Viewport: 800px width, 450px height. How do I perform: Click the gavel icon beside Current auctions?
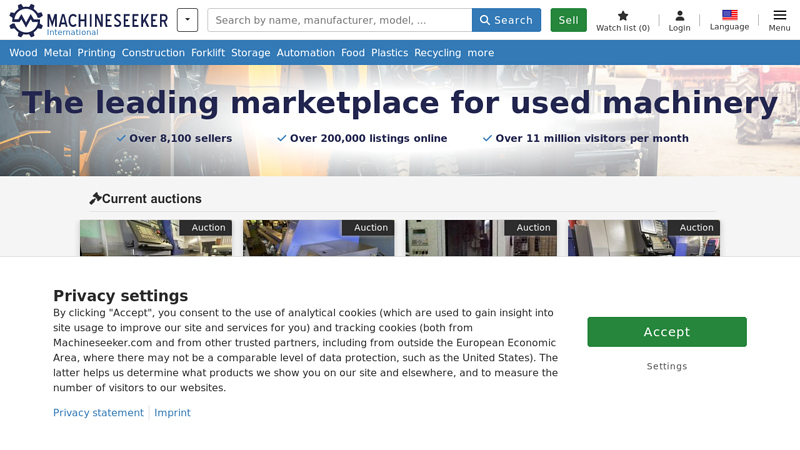[x=95, y=198]
